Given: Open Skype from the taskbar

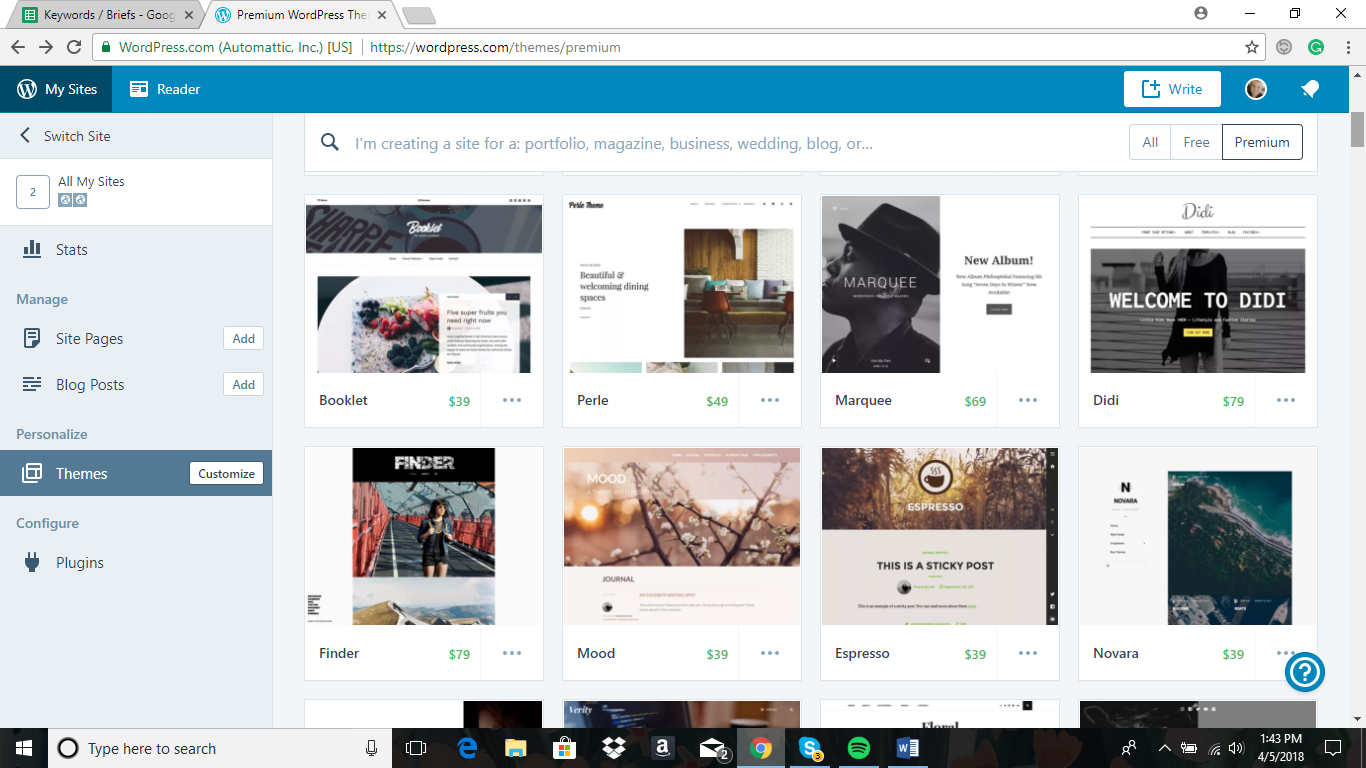Looking at the screenshot, I should pyautogui.click(x=810, y=748).
